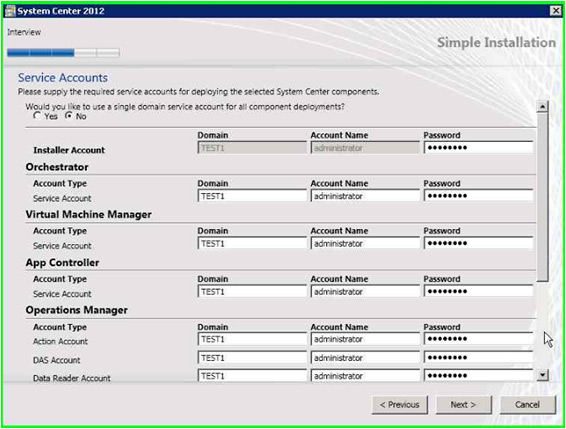Edit the Orchestrator domain field
The image size is (566, 429).
click(x=252, y=196)
